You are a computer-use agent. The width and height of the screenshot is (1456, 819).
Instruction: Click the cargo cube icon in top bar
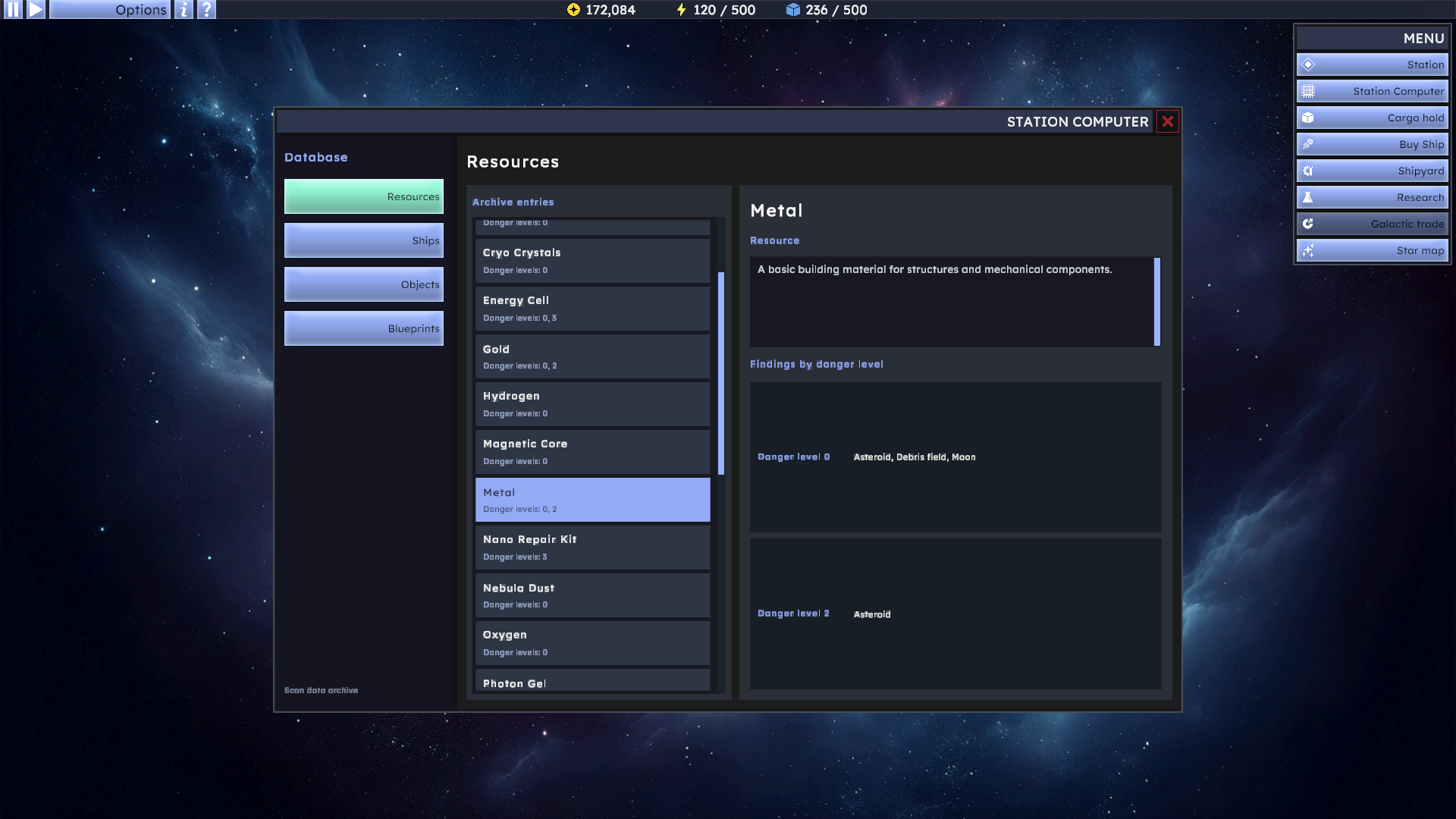pos(793,10)
